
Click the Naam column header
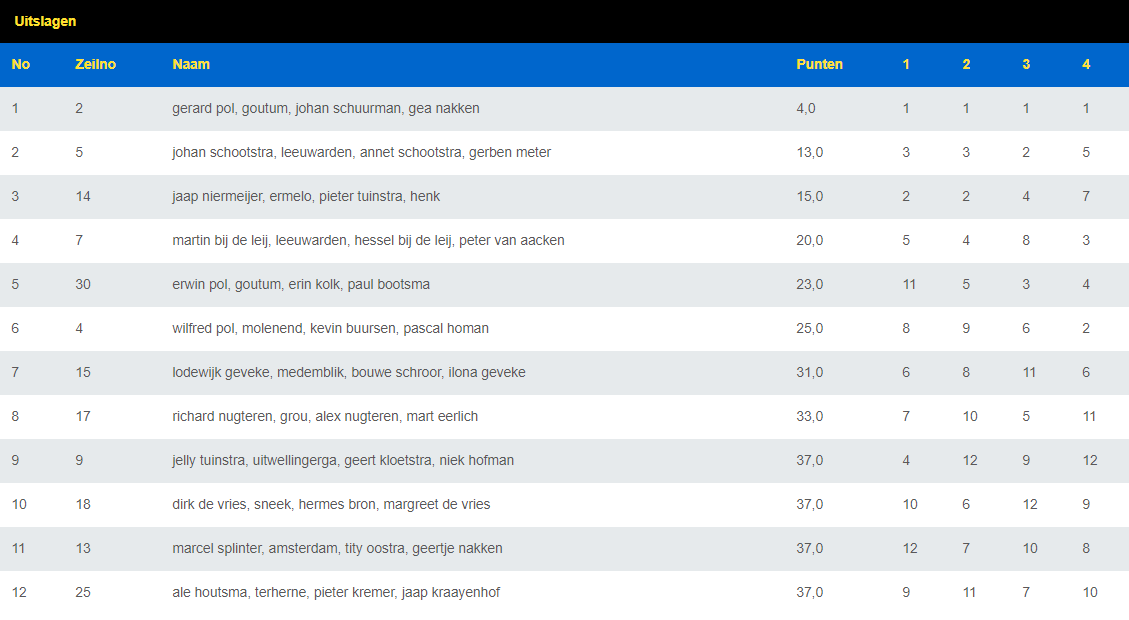click(x=191, y=64)
